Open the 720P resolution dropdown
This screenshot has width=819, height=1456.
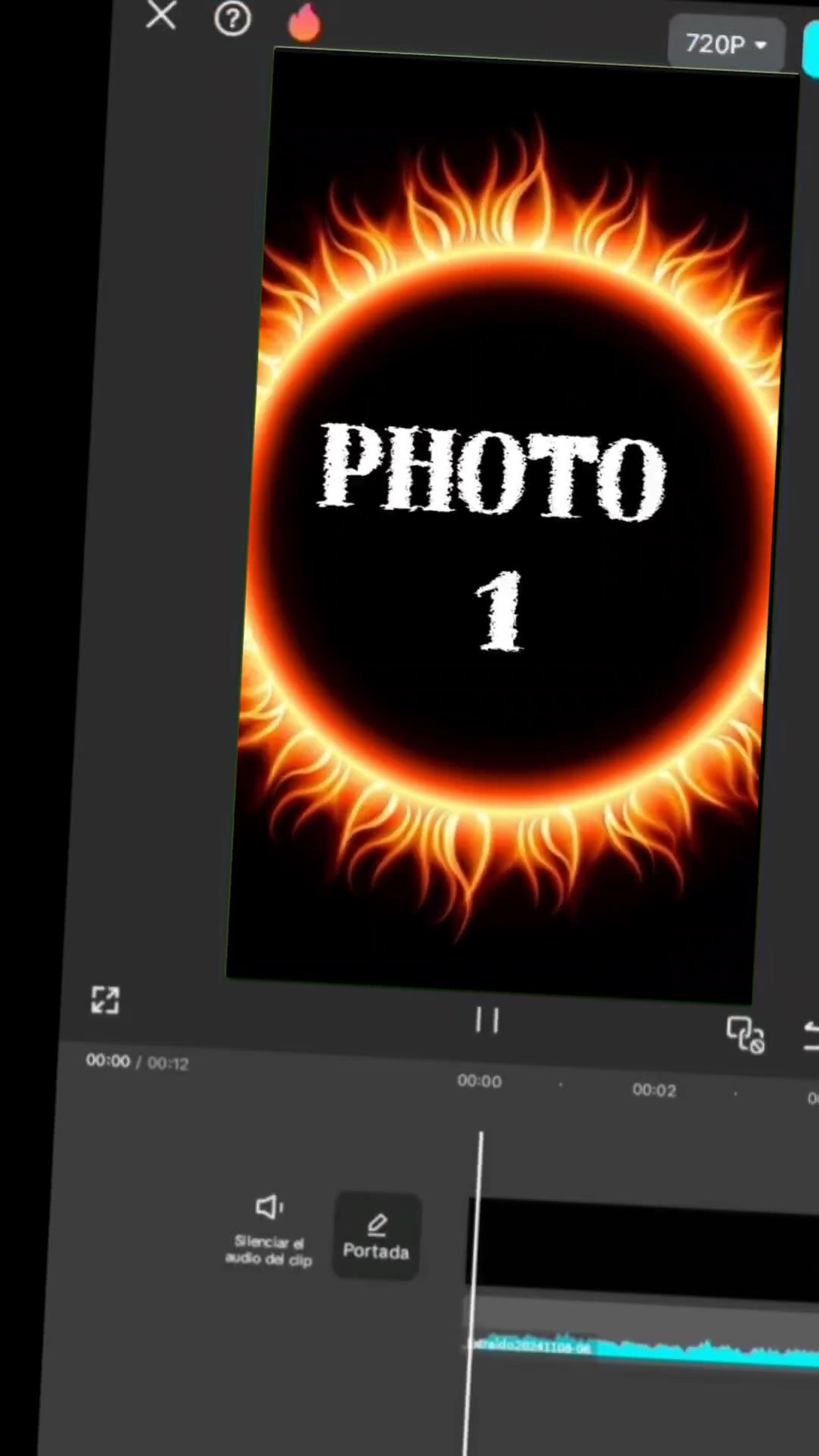tap(726, 44)
